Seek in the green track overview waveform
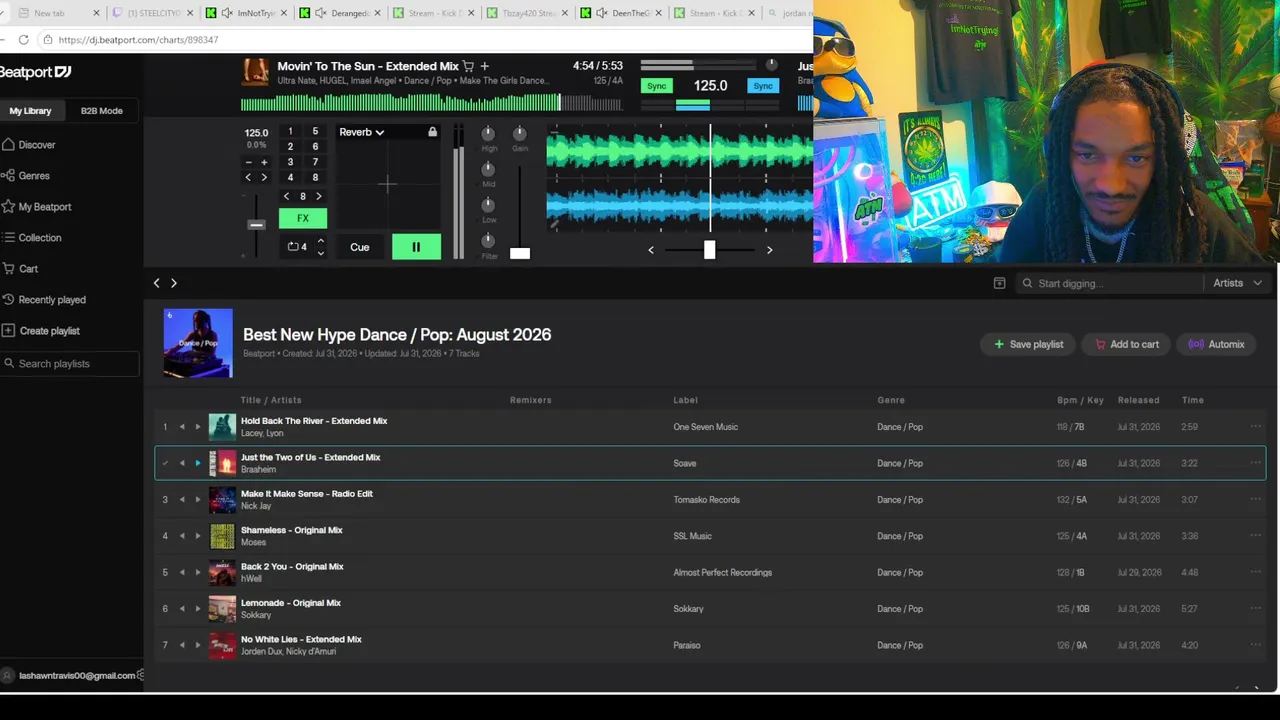The width and height of the screenshot is (1280, 720). tap(431, 102)
